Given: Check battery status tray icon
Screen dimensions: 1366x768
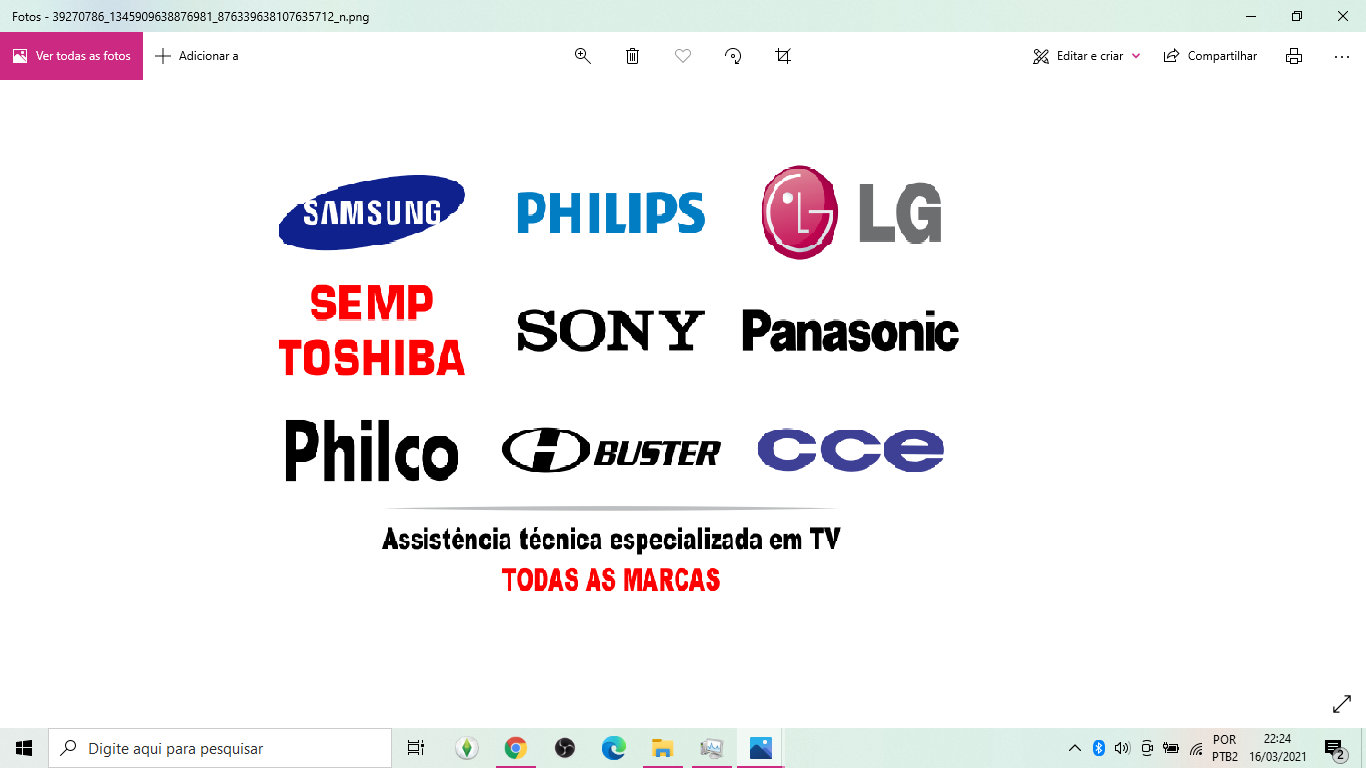Looking at the screenshot, I should click(1171, 748).
